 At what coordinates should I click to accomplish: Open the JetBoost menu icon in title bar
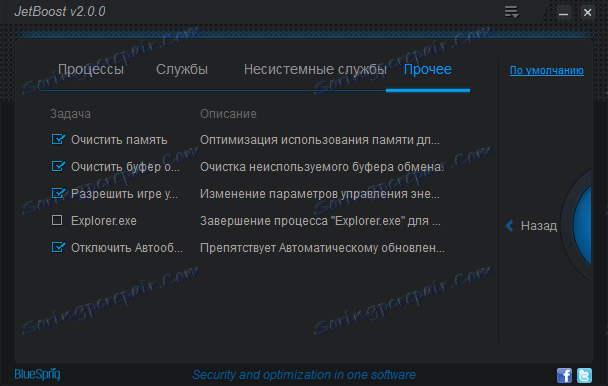pyautogui.click(x=511, y=12)
